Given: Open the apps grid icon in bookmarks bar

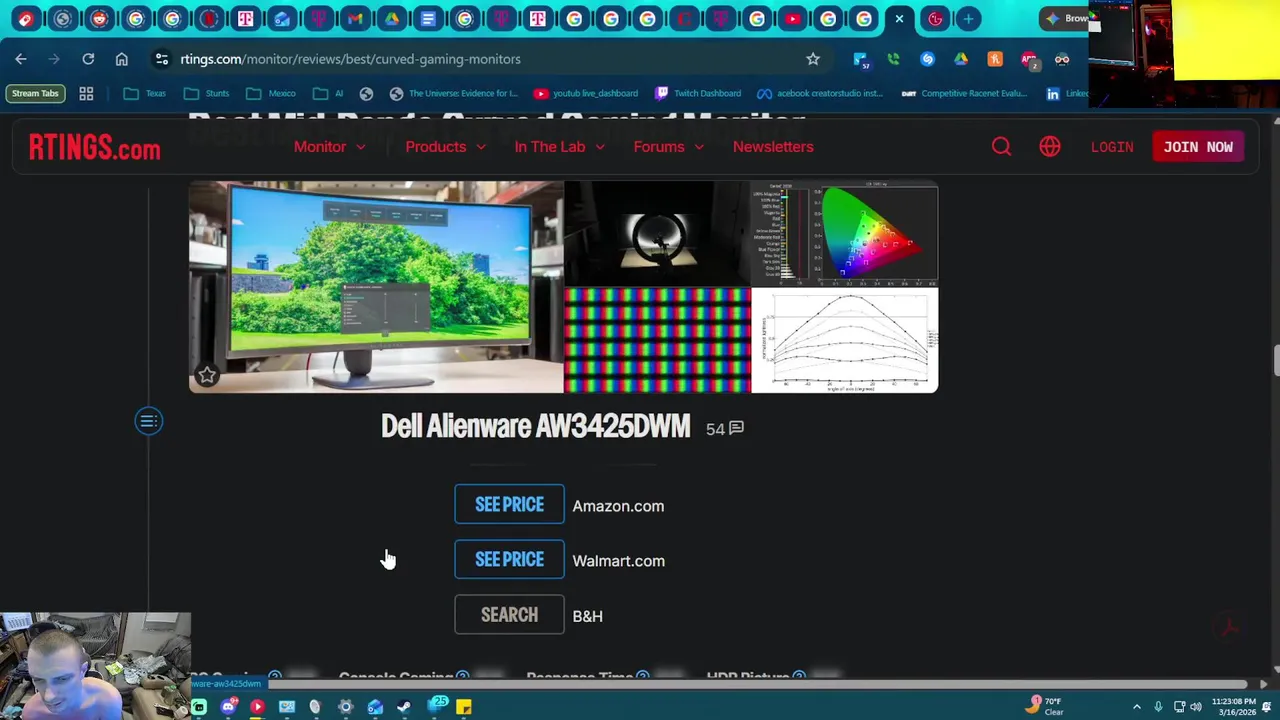Looking at the screenshot, I should click(86, 93).
